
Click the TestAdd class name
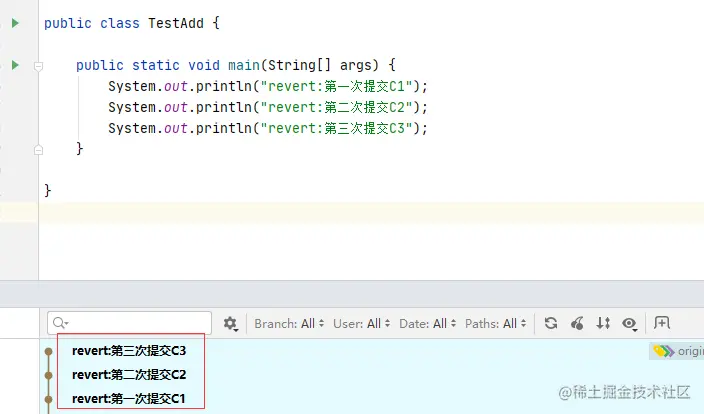pyautogui.click(x=176, y=23)
